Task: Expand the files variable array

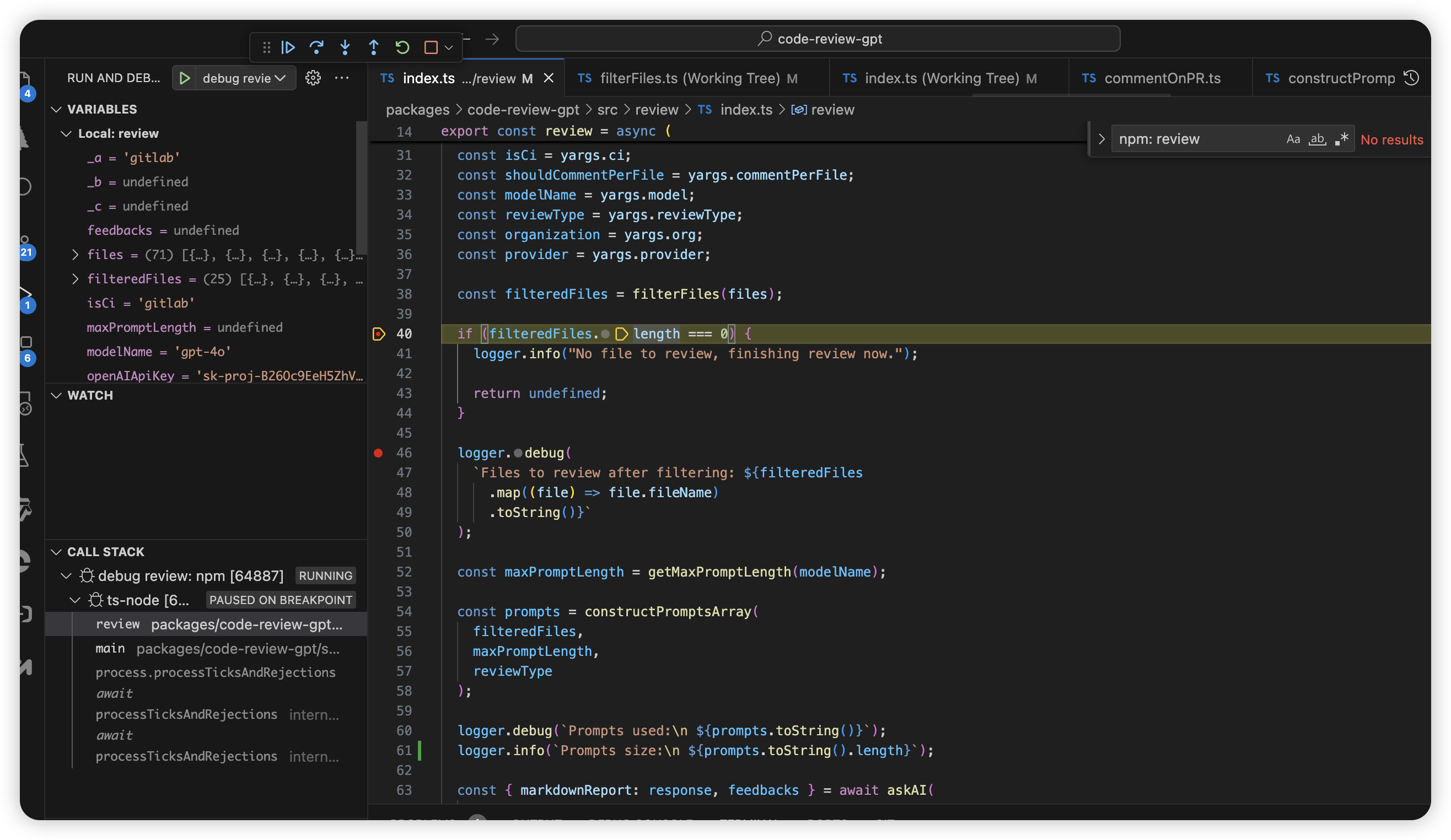Action: click(x=76, y=255)
